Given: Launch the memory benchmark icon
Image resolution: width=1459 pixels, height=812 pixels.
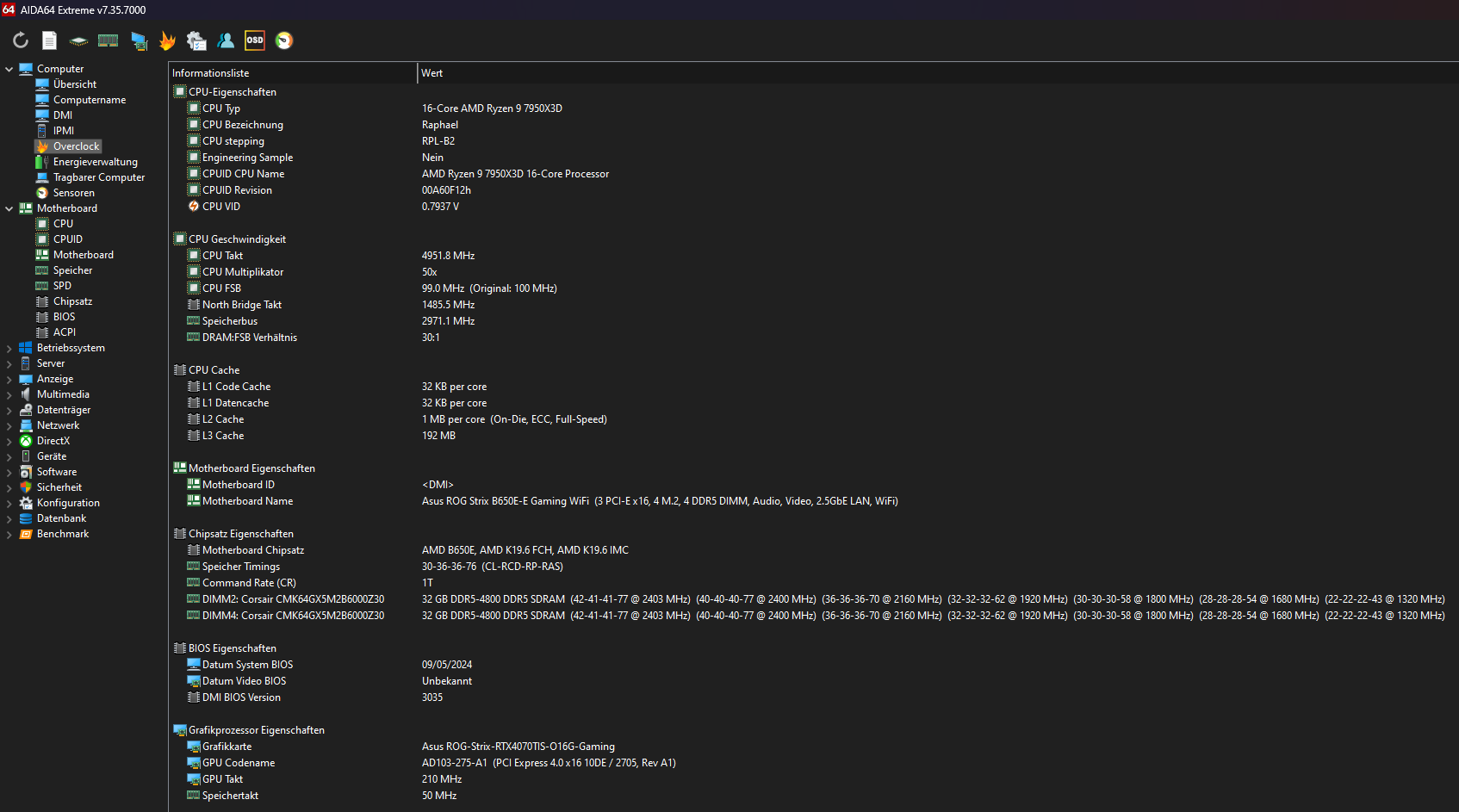Looking at the screenshot, I should pyautogui.click(x=108, y=40).
